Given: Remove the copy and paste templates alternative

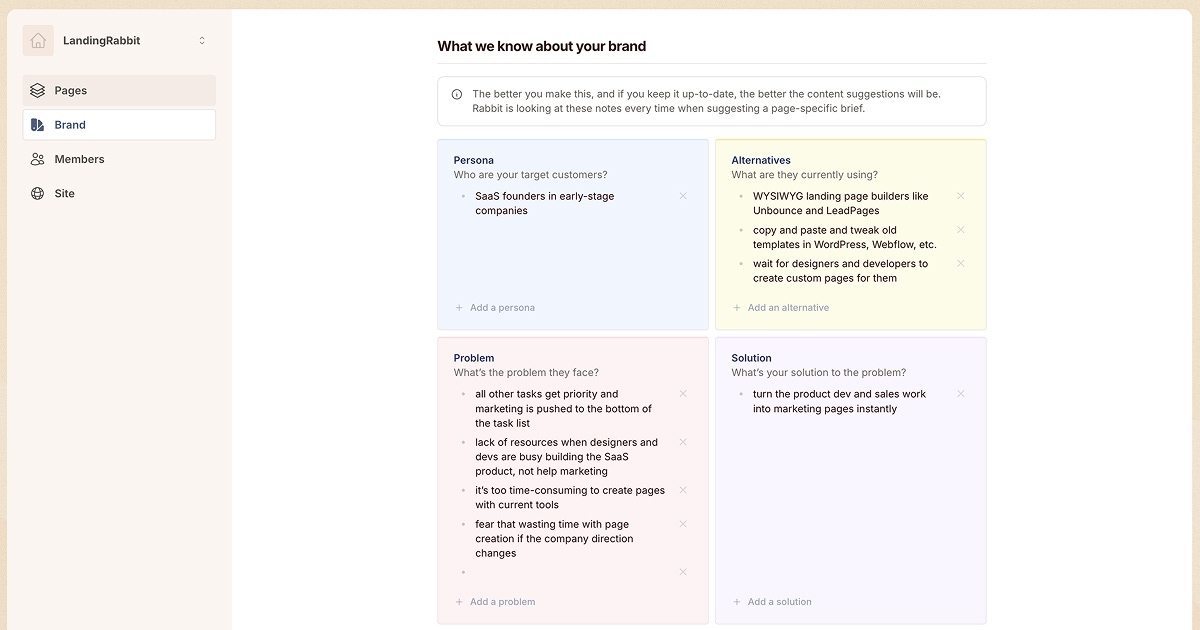Looking at the screenshot, I should 961,230.
